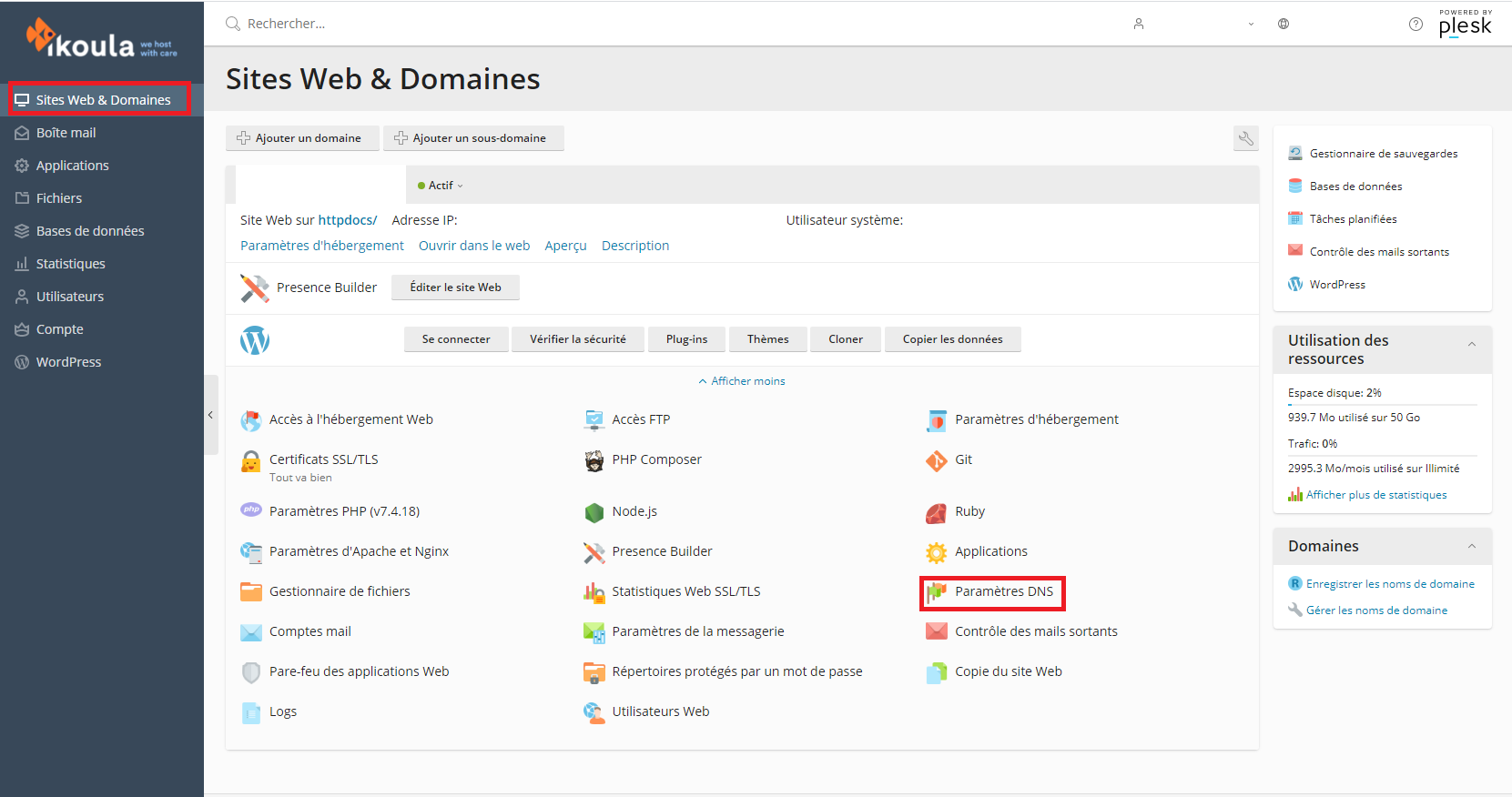The width and height of the screenshot is (1512, 797).
Task: Open Accès FTP icon
Action: coord(594,420)
